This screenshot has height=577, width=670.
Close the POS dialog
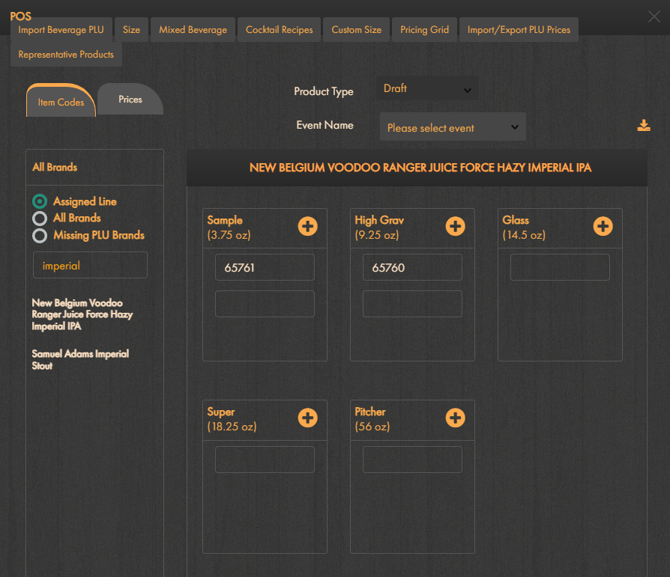[654, 17]
